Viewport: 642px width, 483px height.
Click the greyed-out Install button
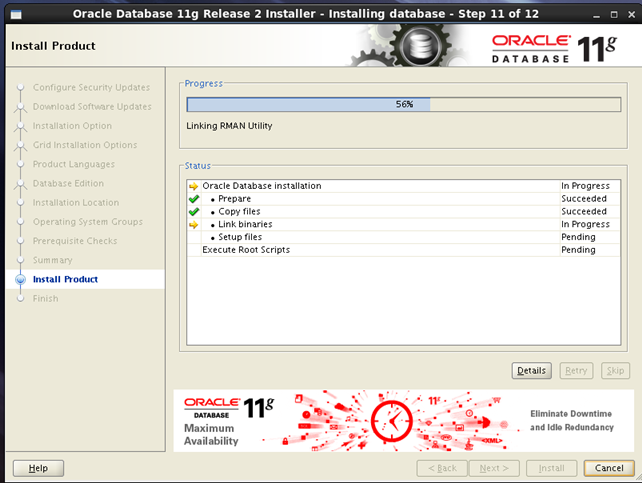click(551, 468)
